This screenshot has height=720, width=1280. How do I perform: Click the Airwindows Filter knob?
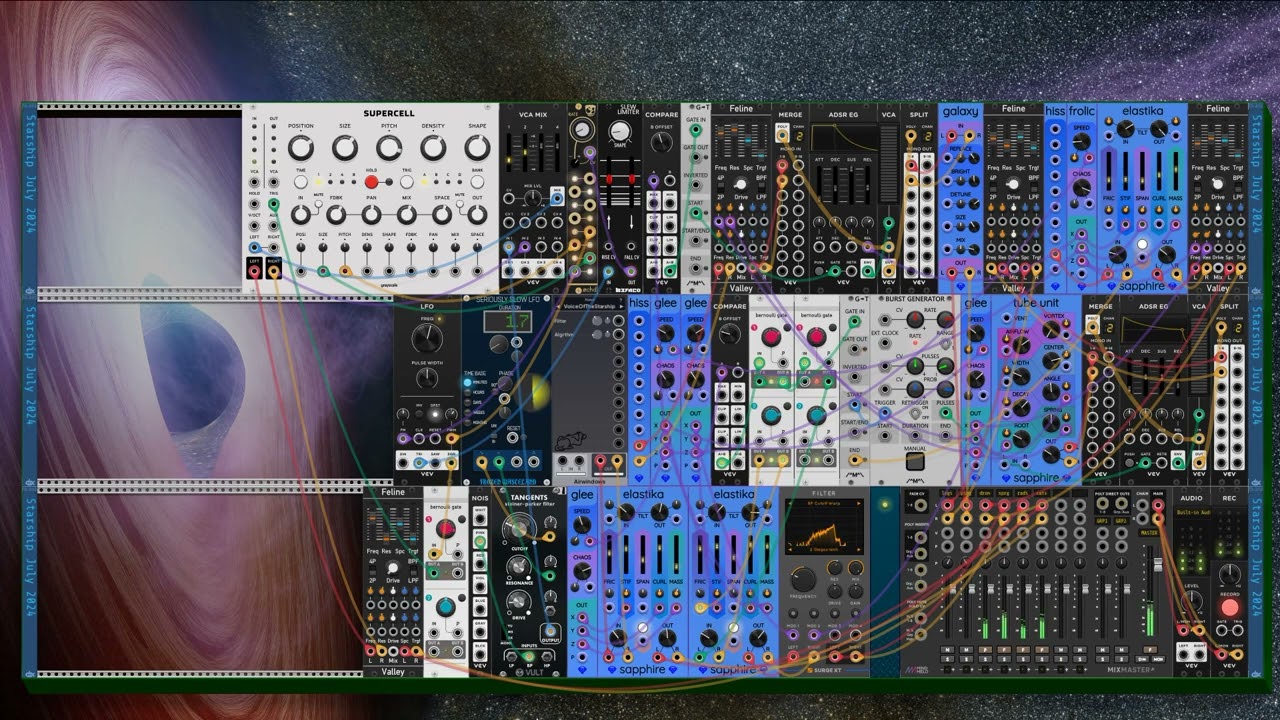(x=597, y=321)
